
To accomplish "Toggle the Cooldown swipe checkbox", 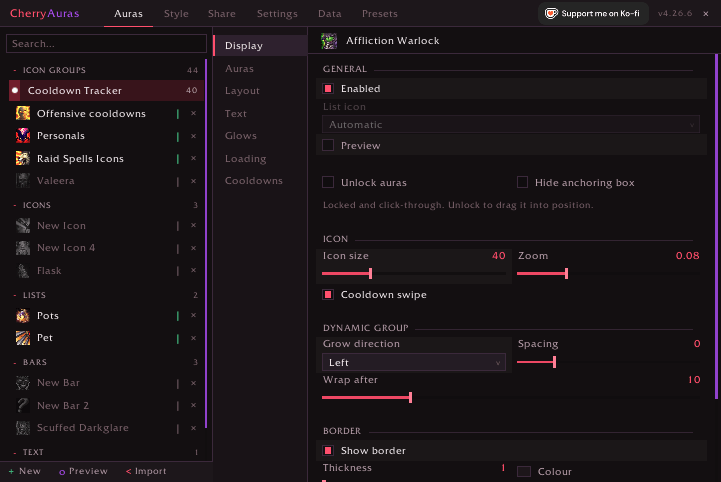I will click(328, 294).
